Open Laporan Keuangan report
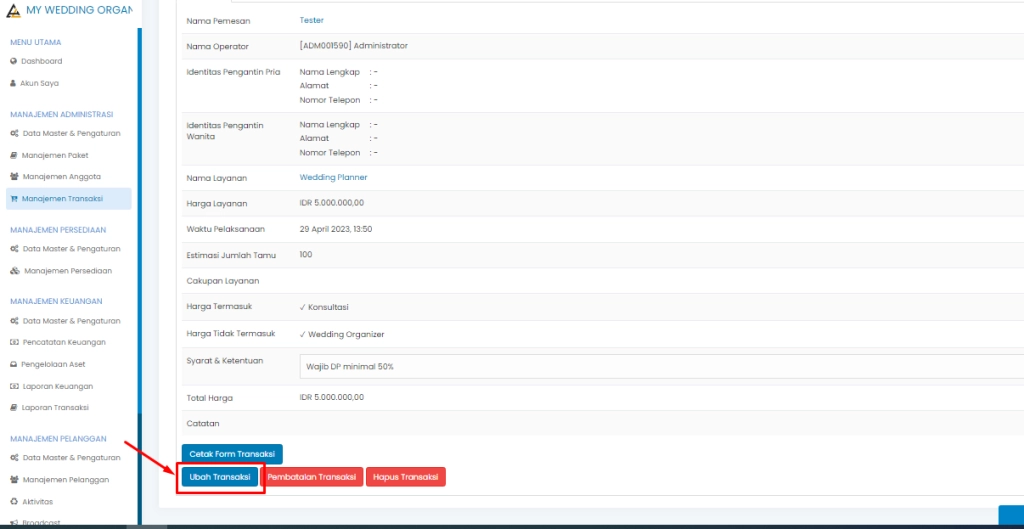Screen dimensions: 1024x529 coord(57,386)
